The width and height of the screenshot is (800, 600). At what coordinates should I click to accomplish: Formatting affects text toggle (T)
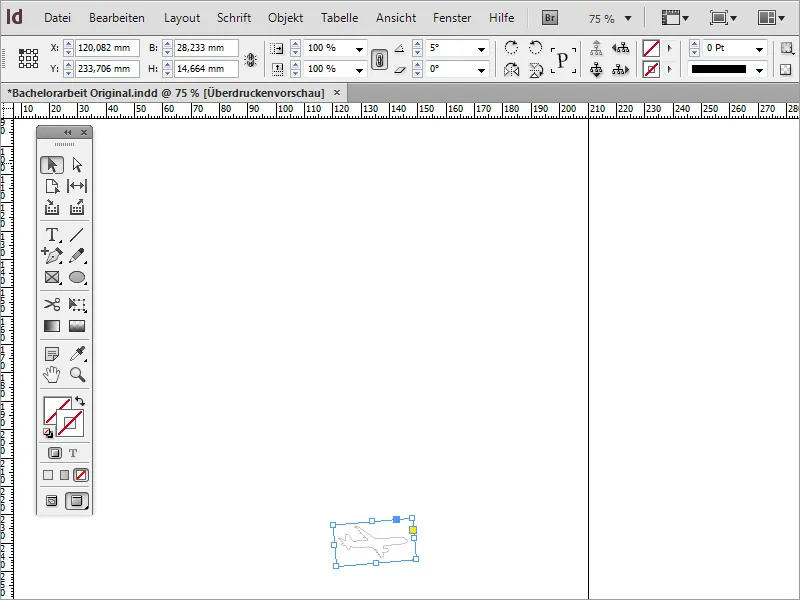coord(73,453)
